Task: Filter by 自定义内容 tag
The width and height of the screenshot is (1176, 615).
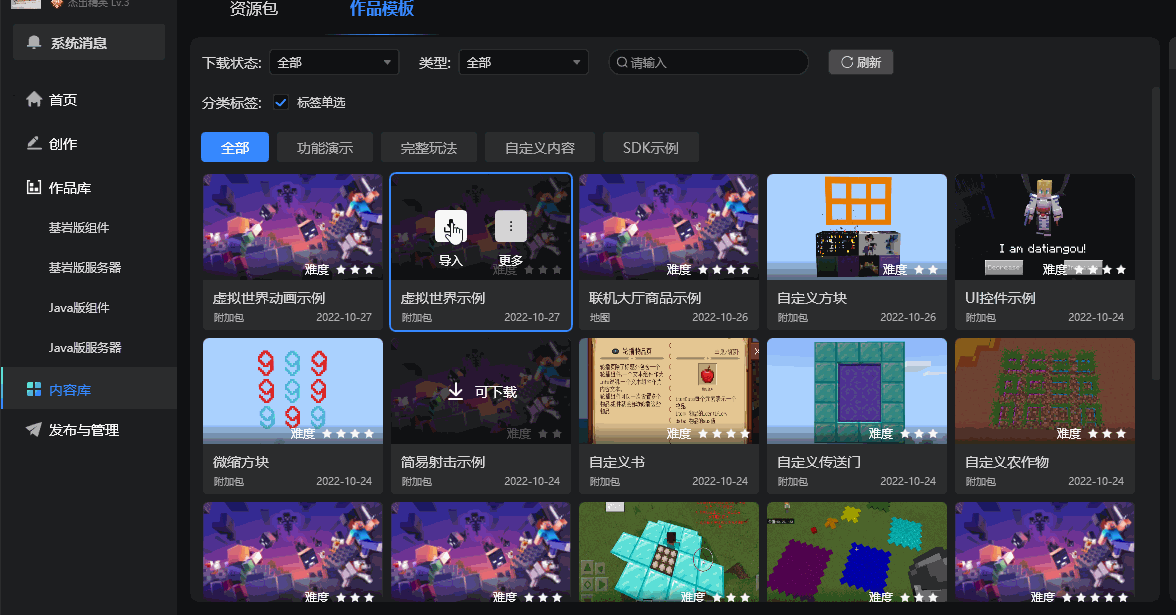Action: point(540,147)
